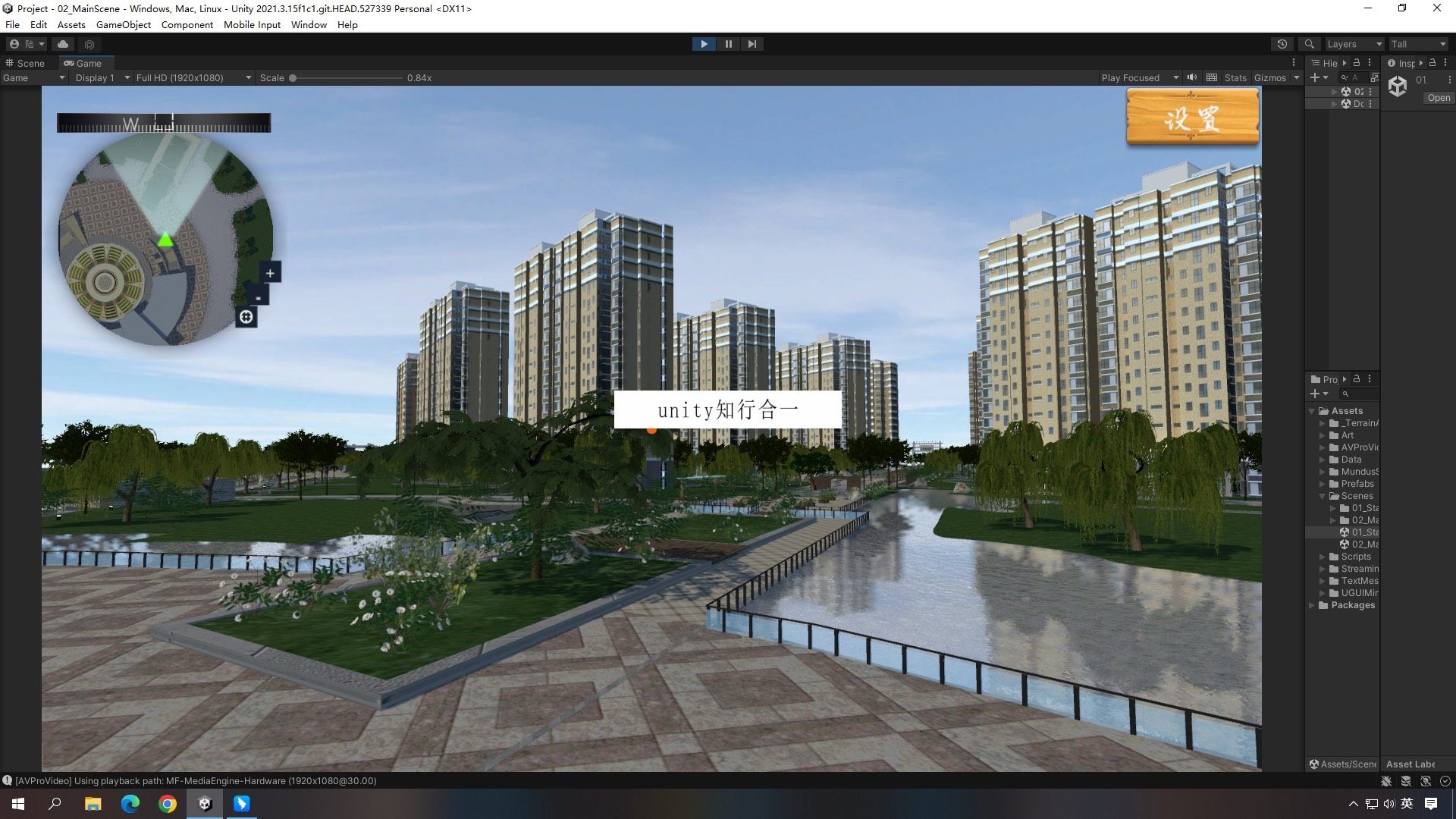This screenshot has width=1456, height=819.
Task: Open Chrome from the Windows taskbar
Action: tap(168, 804)
